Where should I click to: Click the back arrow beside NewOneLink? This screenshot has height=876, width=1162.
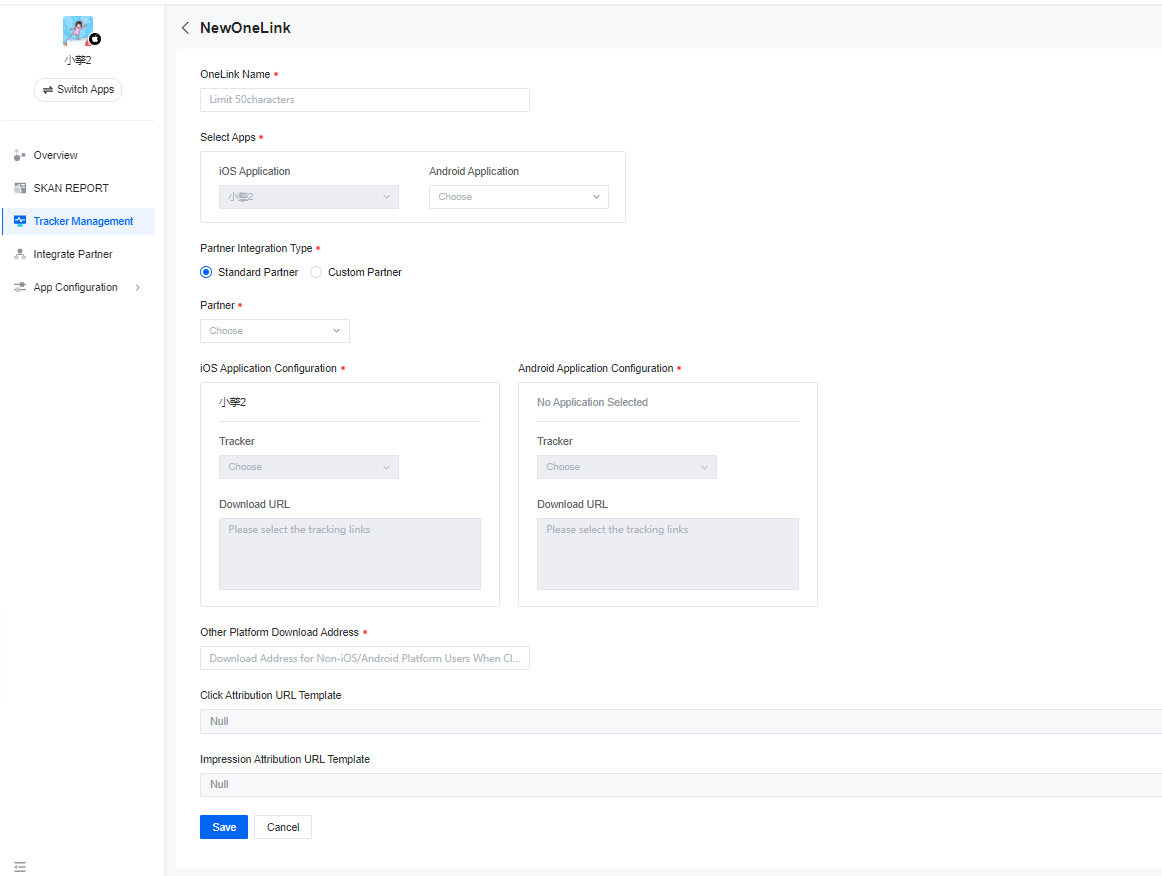pyautogui.click(x=185, y=28)
